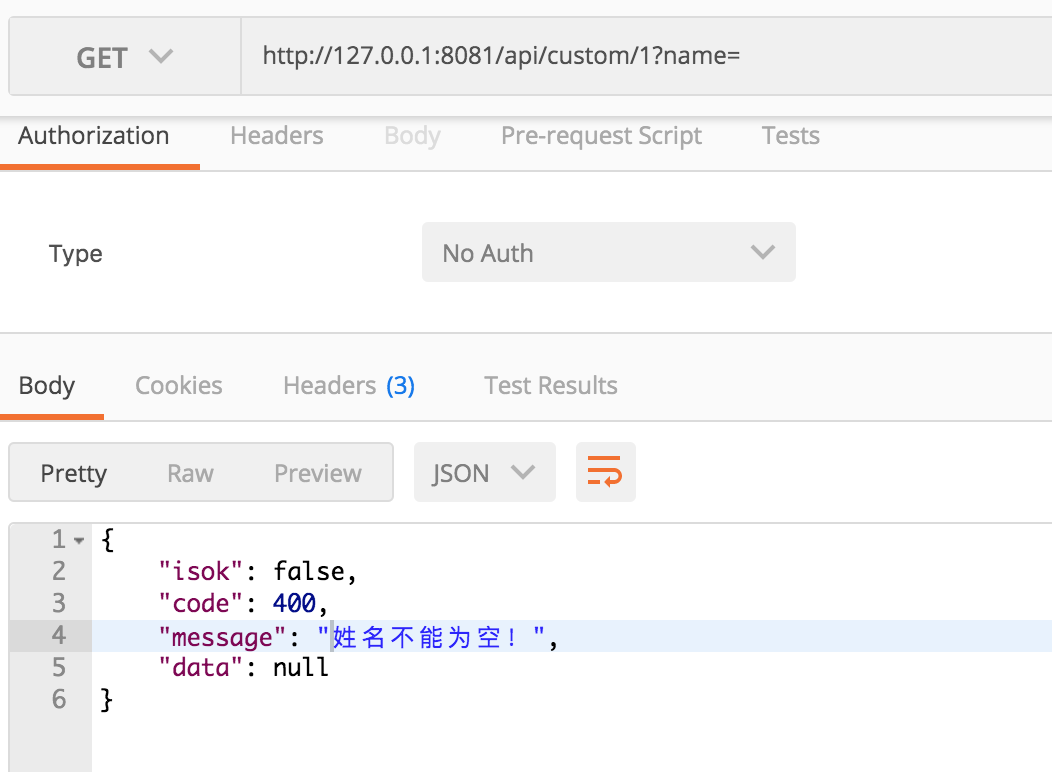Select the Pretty view button
This screenshot has height=772, width=1052.
click(x=73, y=473)
